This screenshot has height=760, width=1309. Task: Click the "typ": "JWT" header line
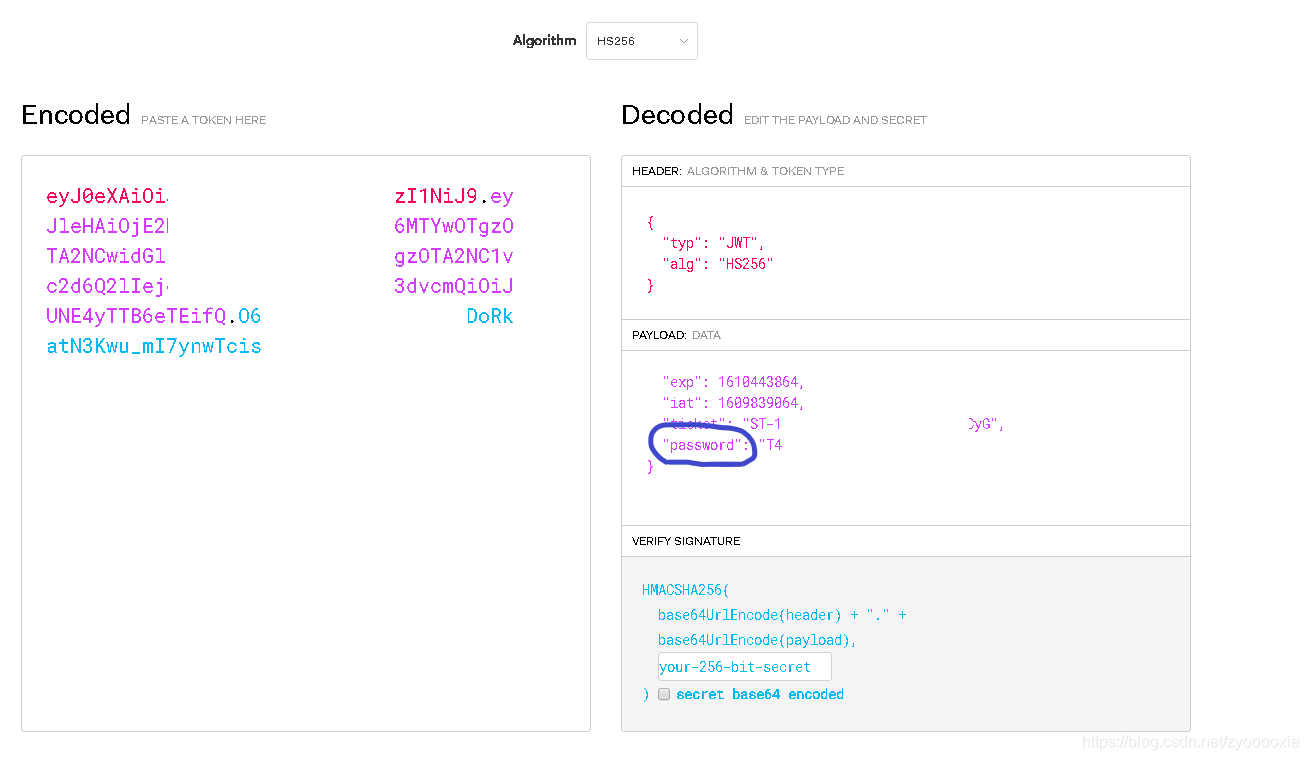(x=713, y=243)
